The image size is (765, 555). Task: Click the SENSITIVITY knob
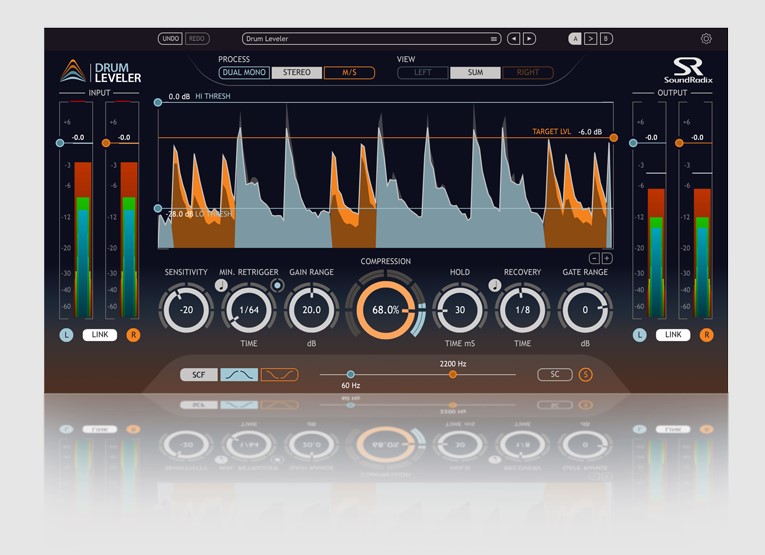[186, 310]
